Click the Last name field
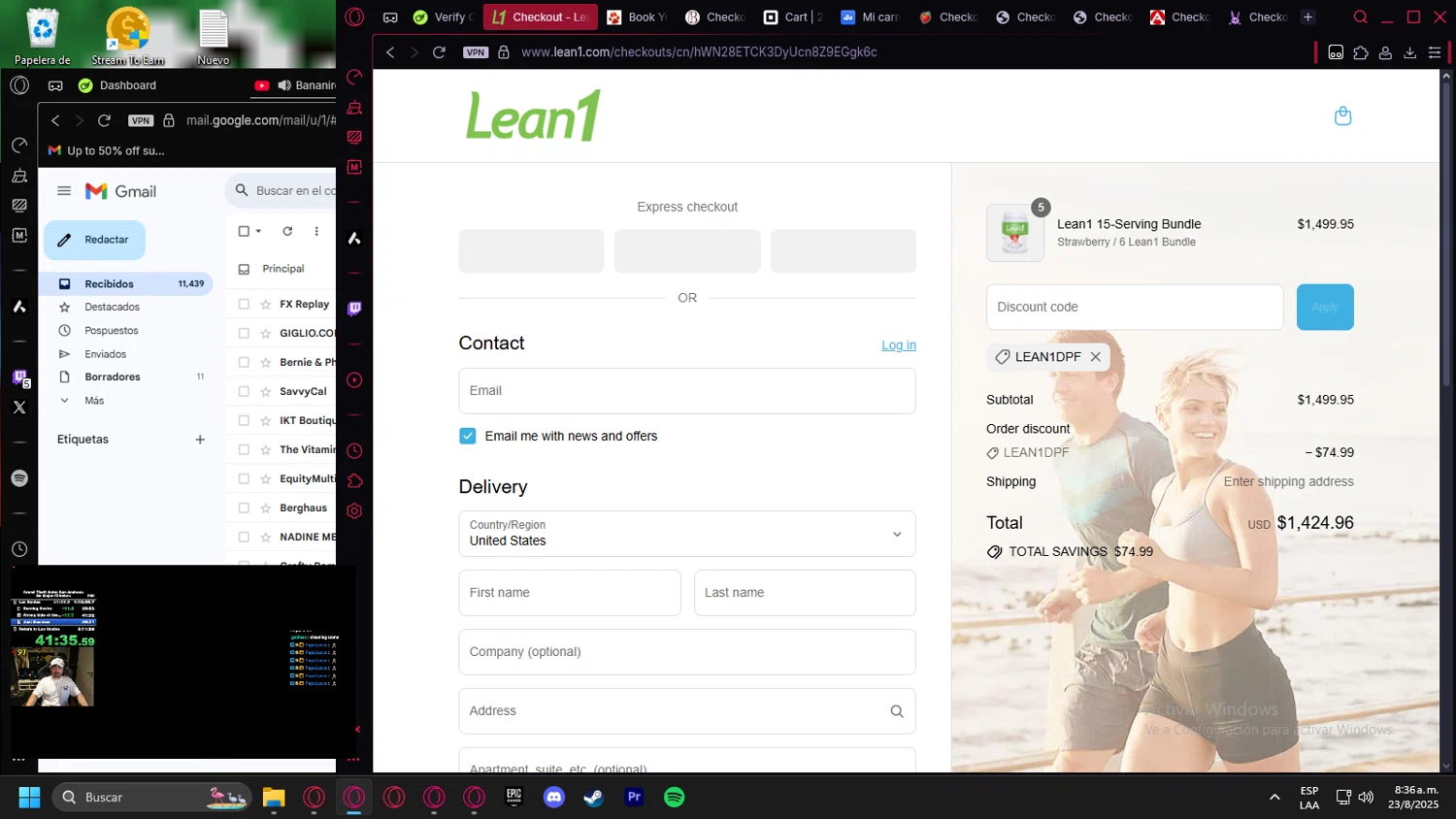 click(x=805, y=593)
